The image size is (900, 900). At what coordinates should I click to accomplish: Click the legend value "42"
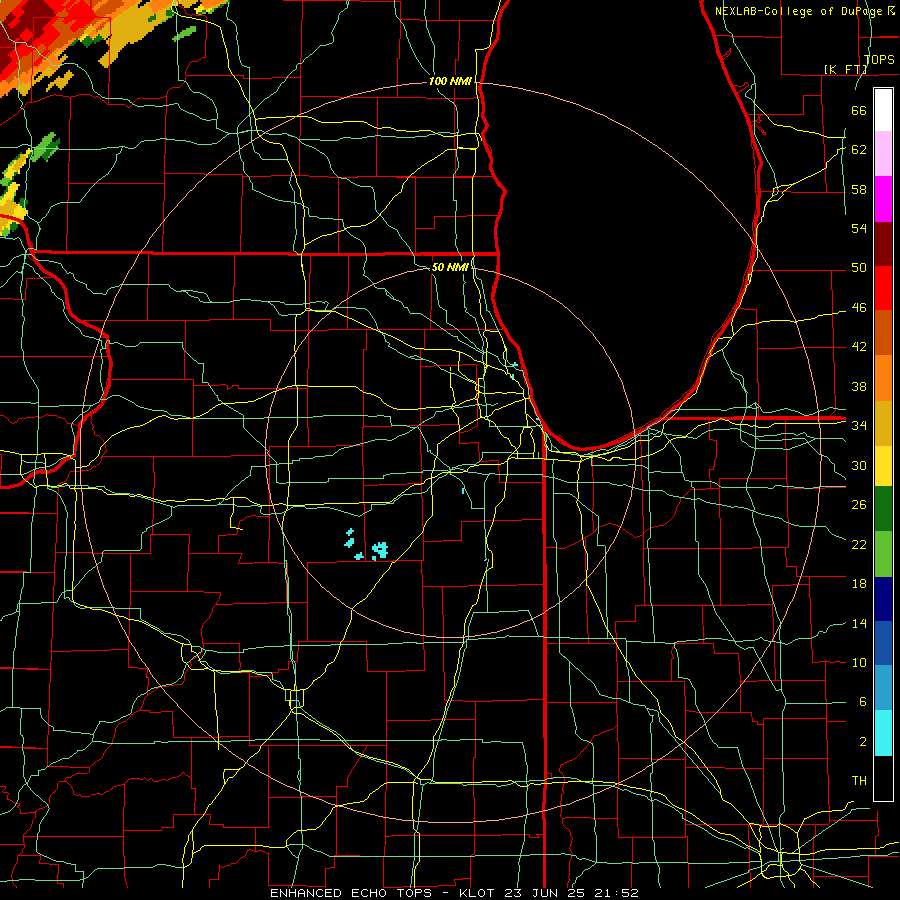coord(859,347)
